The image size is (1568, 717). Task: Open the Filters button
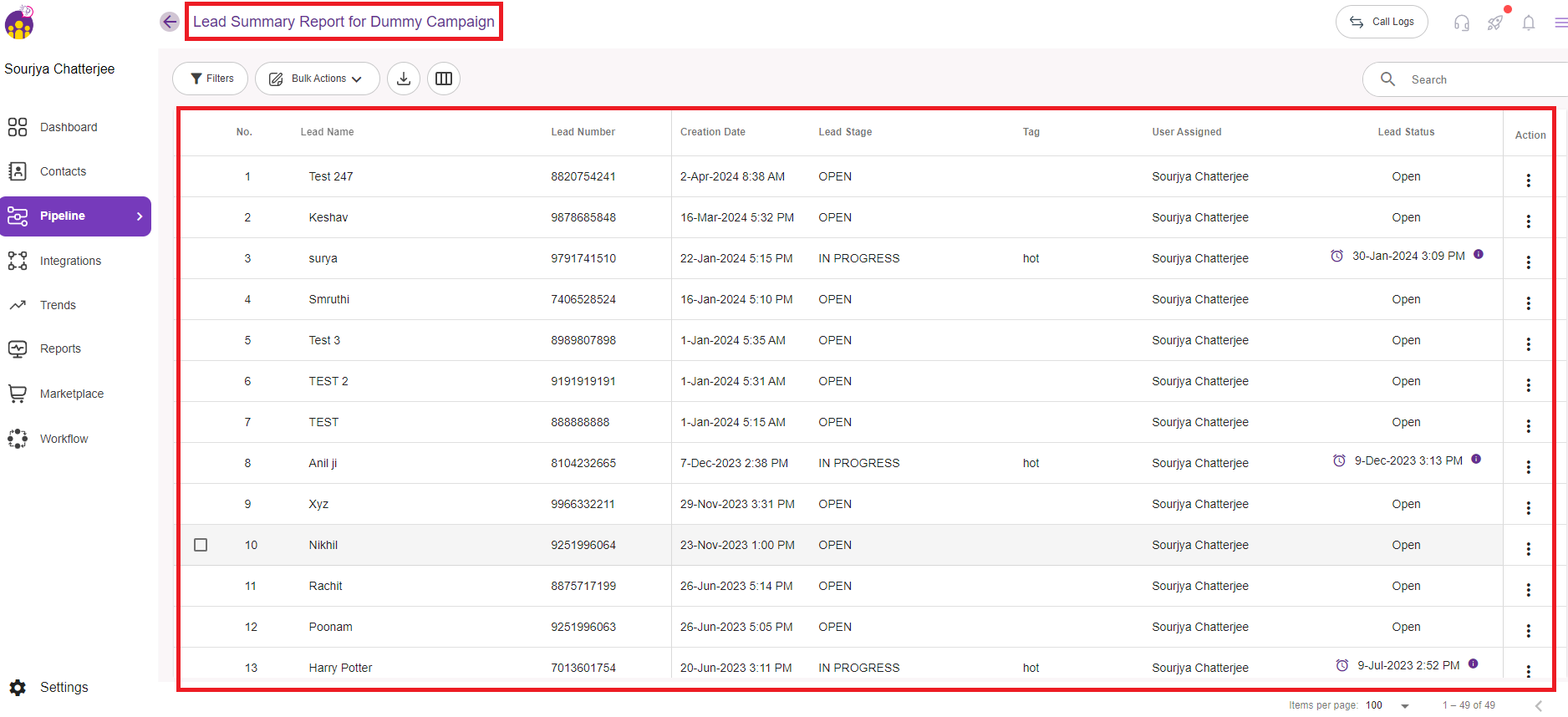tap(211, 79)
